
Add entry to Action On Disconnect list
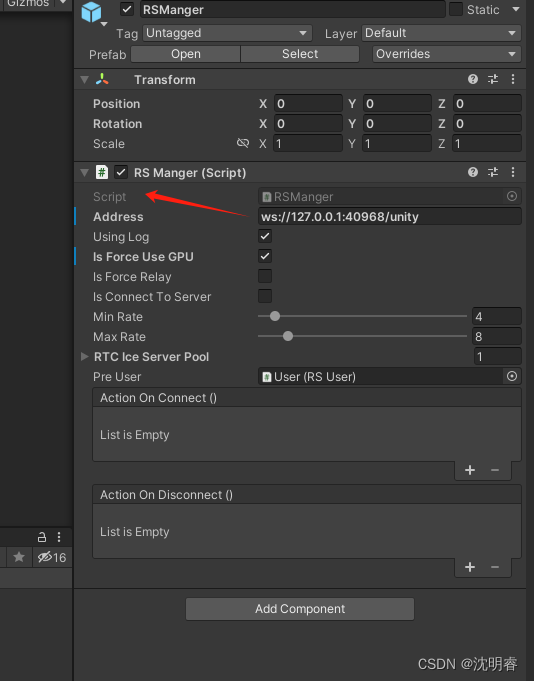tap(470, 567)
